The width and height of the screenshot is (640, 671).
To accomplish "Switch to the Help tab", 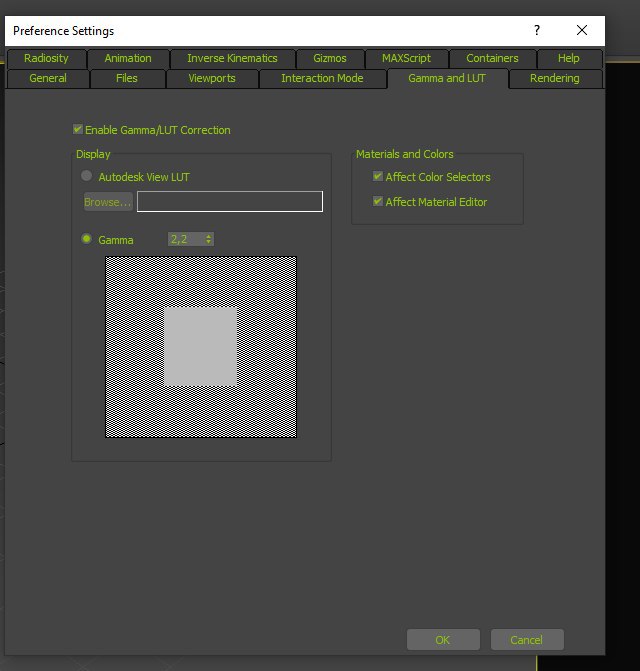I will [569, 58].
